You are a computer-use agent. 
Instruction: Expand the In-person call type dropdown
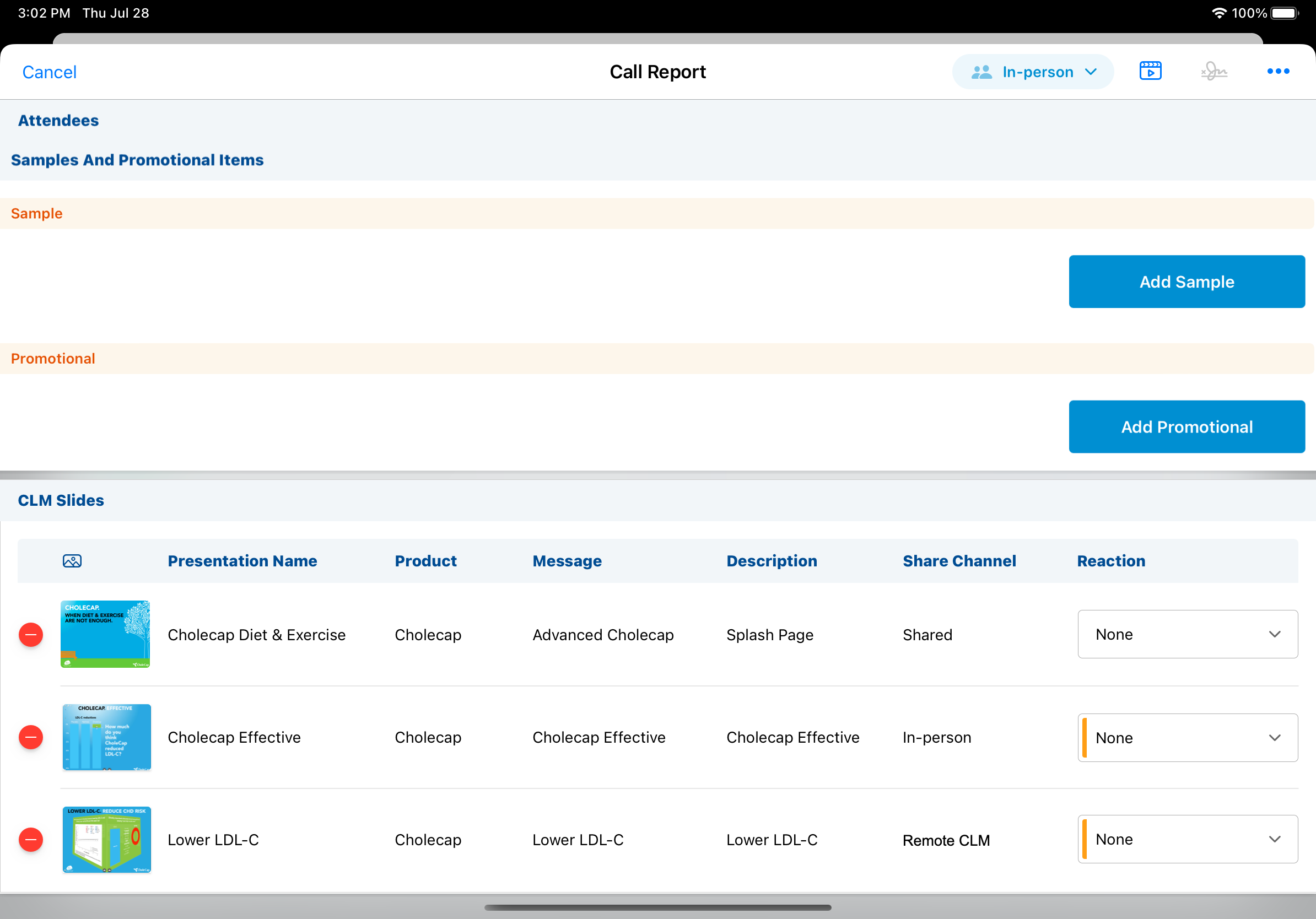tap(1090, 72)
